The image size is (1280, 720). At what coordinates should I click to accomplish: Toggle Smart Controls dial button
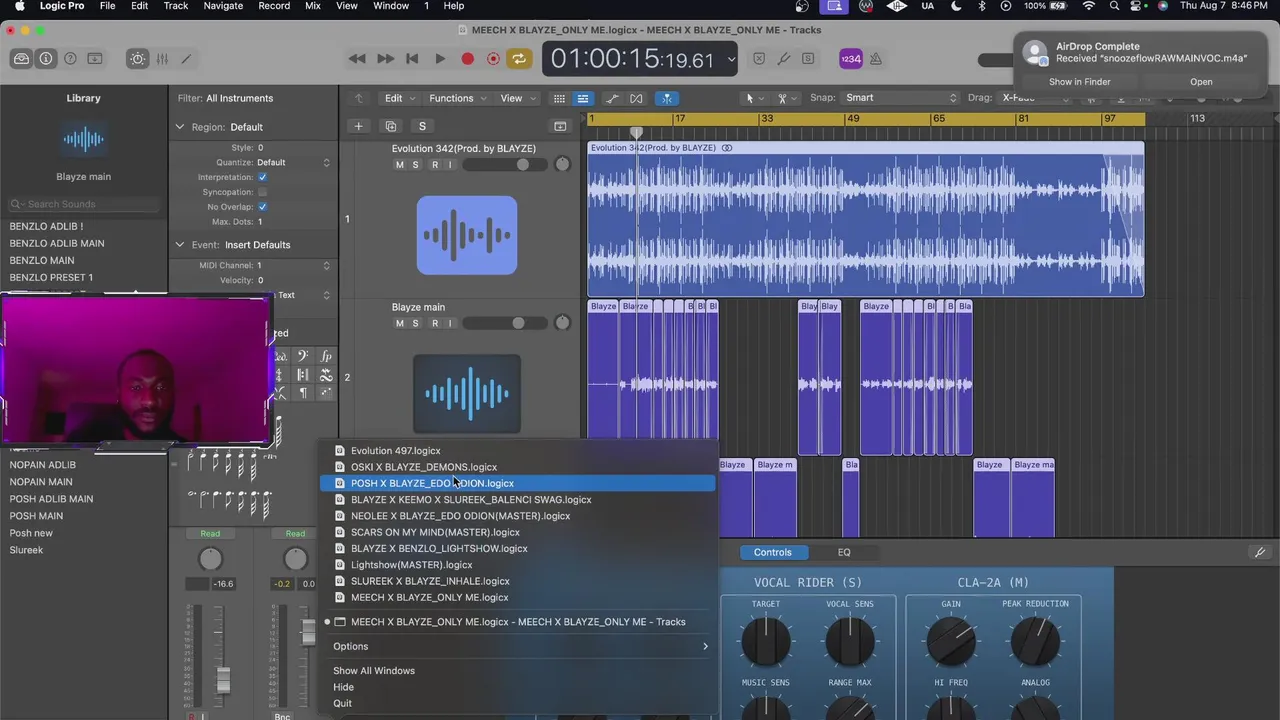tap(137, 59)
